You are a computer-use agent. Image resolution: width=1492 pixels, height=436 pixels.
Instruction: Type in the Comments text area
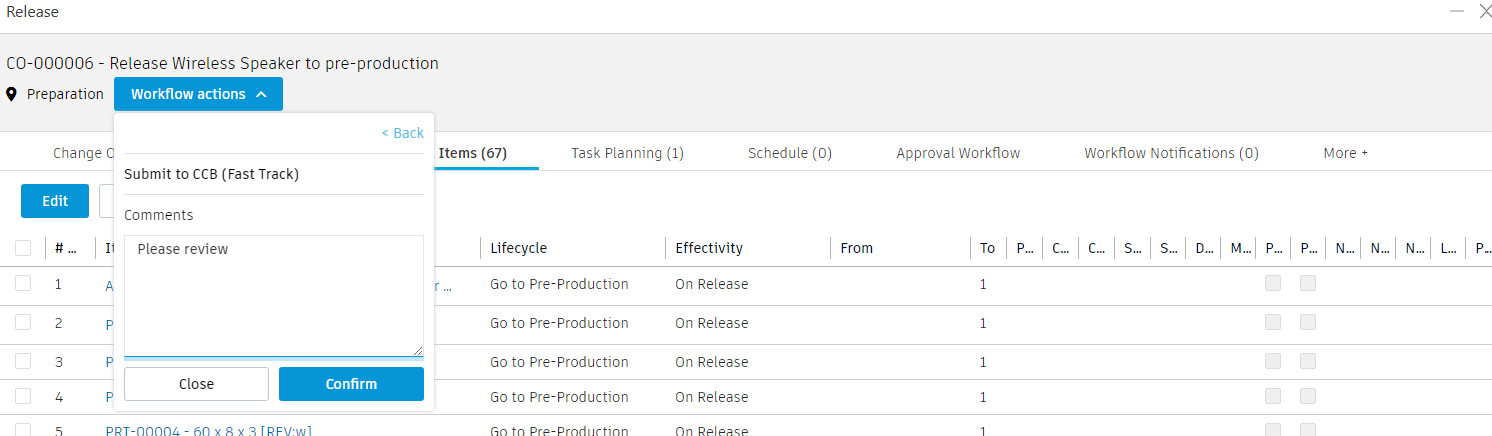[273, 295]
